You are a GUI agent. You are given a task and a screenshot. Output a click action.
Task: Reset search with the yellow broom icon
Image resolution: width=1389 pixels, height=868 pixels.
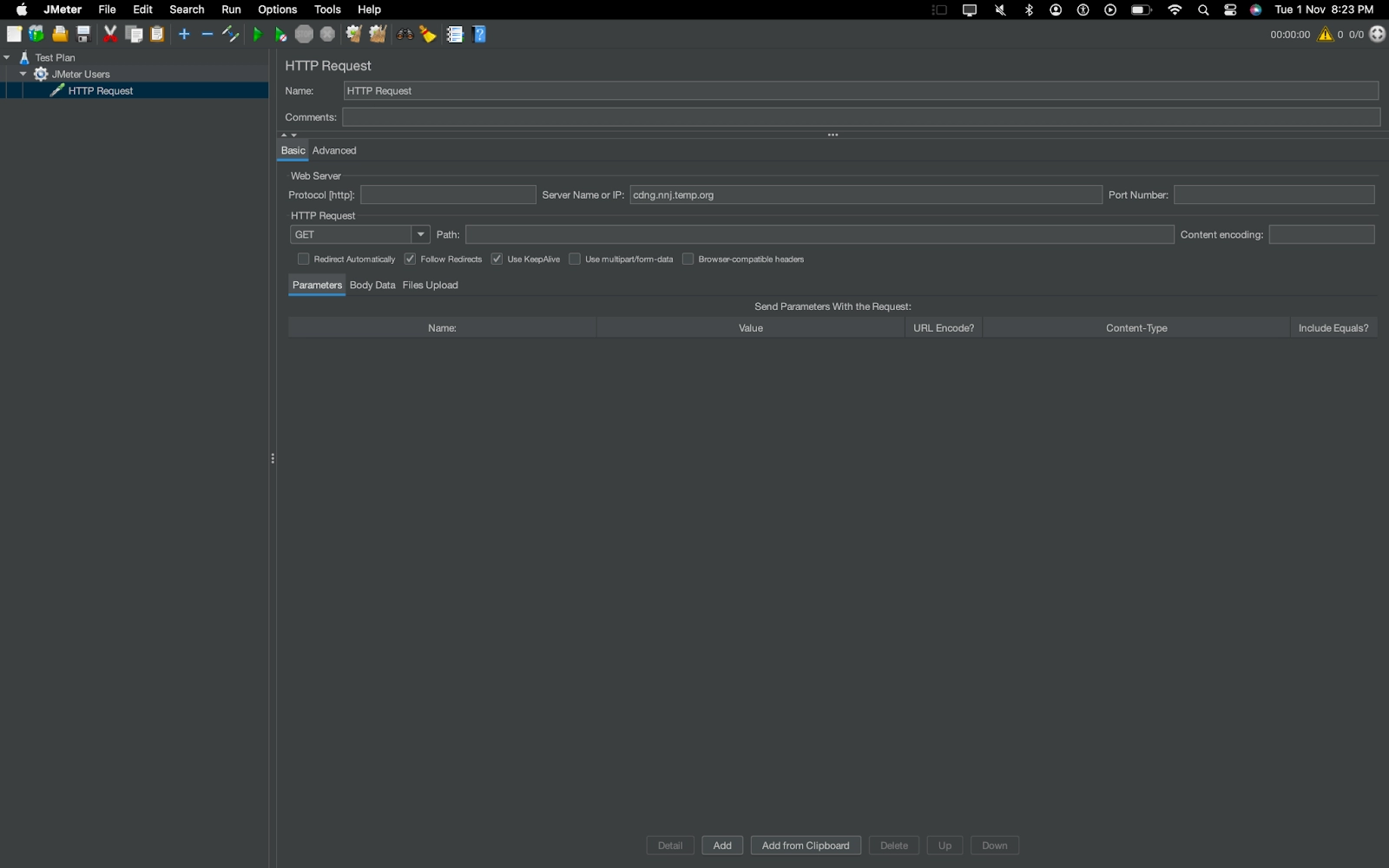[428, 34]
